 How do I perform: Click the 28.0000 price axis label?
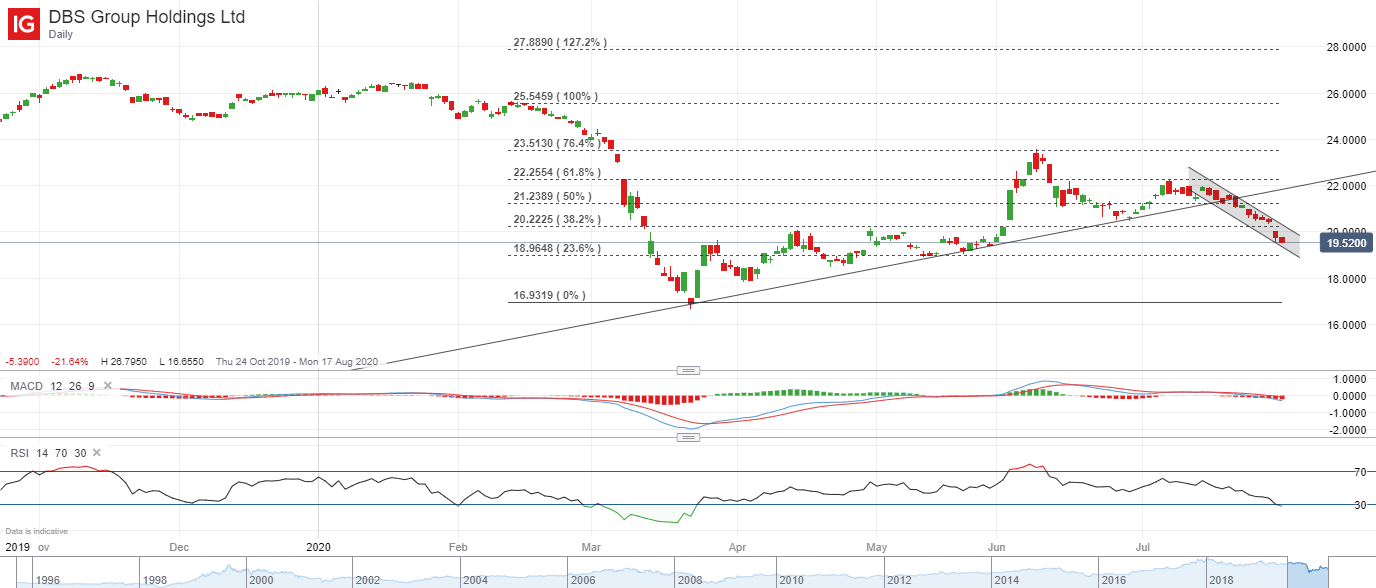point(1347,47)
